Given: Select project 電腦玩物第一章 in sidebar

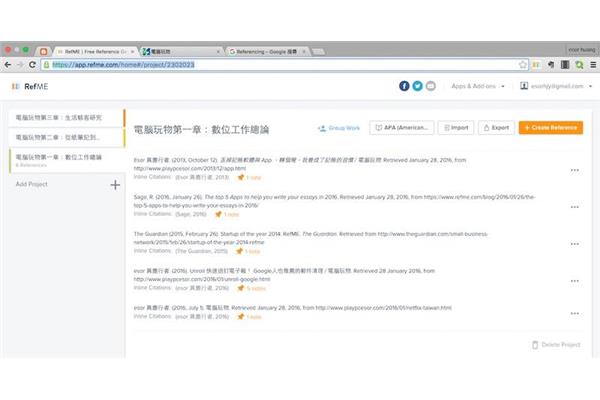Looking at the screenshot, I should pos(66,160).
